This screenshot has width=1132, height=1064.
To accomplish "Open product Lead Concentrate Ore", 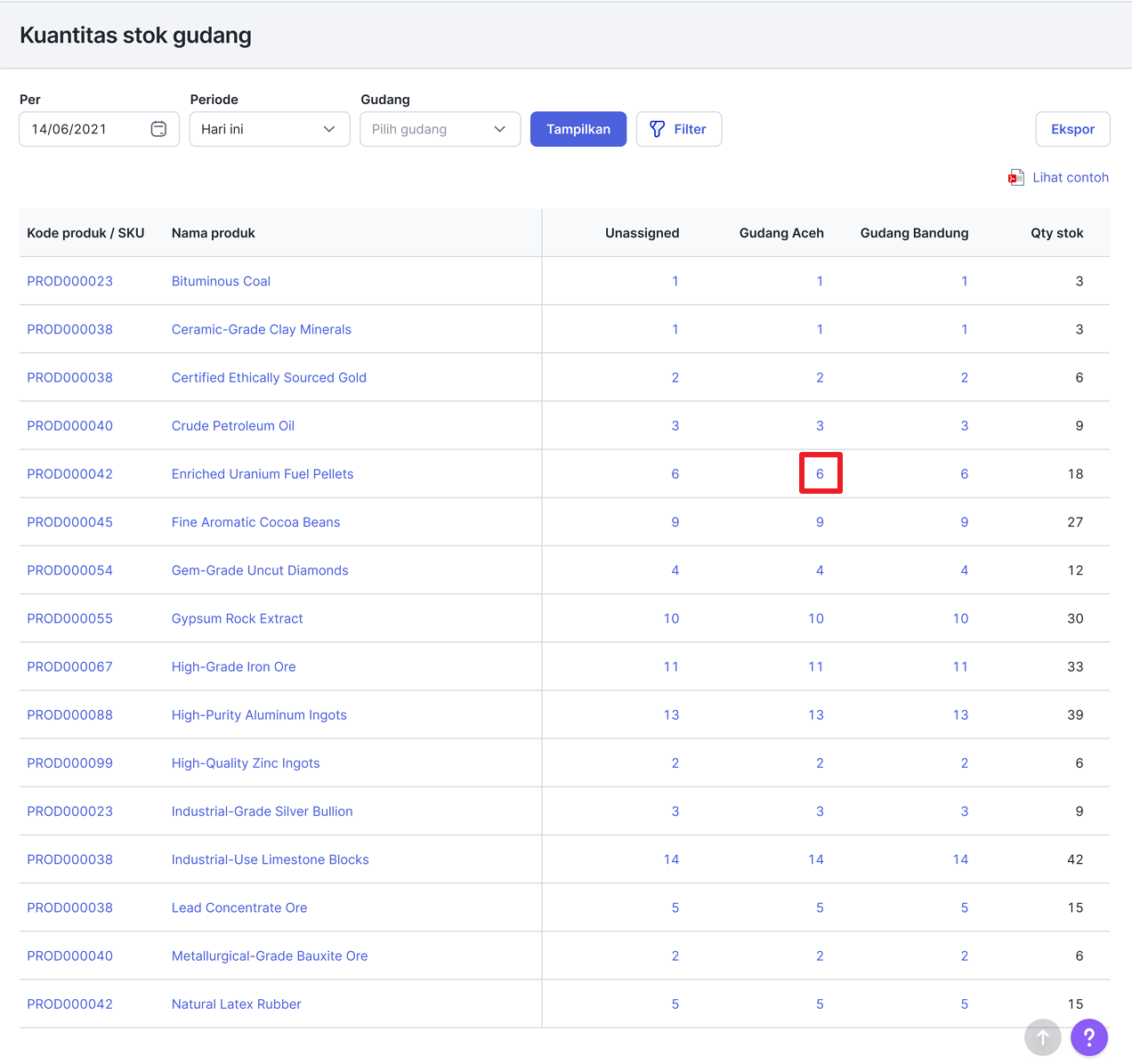I will point(239,907).
